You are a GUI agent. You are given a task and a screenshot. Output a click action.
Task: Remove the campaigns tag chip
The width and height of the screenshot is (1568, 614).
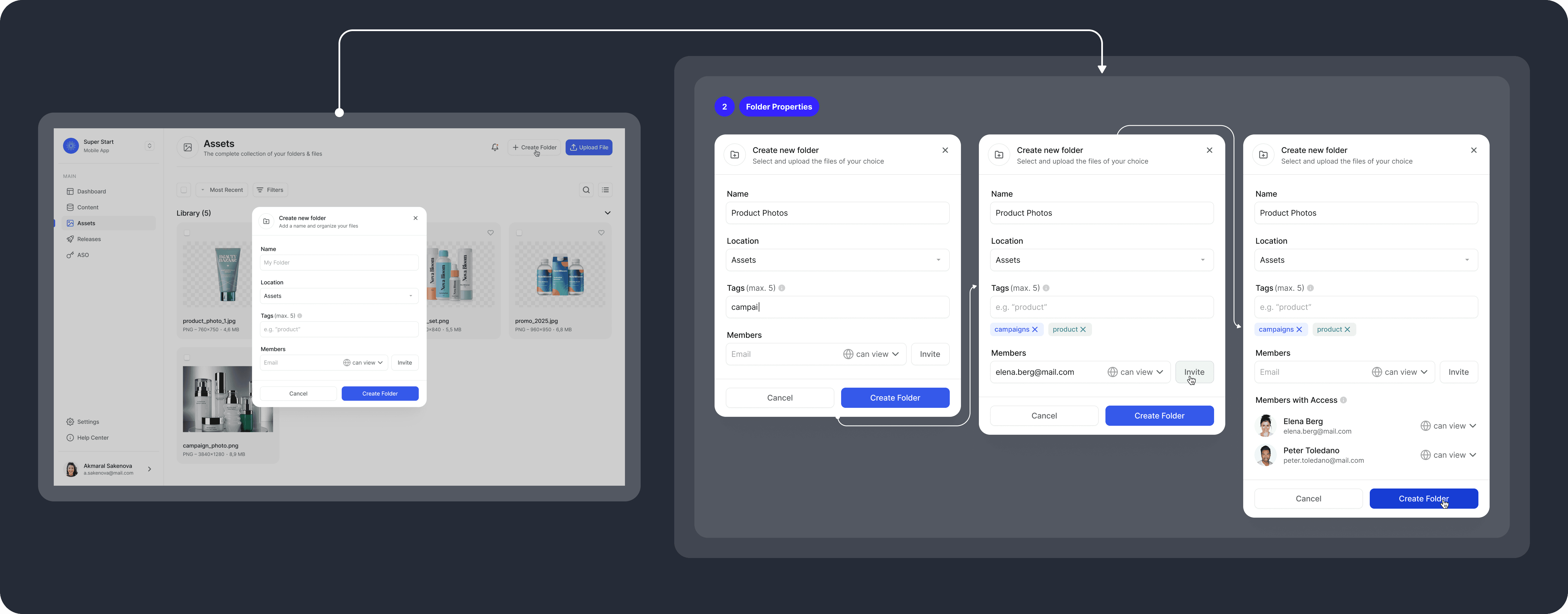pos(1035,329)
